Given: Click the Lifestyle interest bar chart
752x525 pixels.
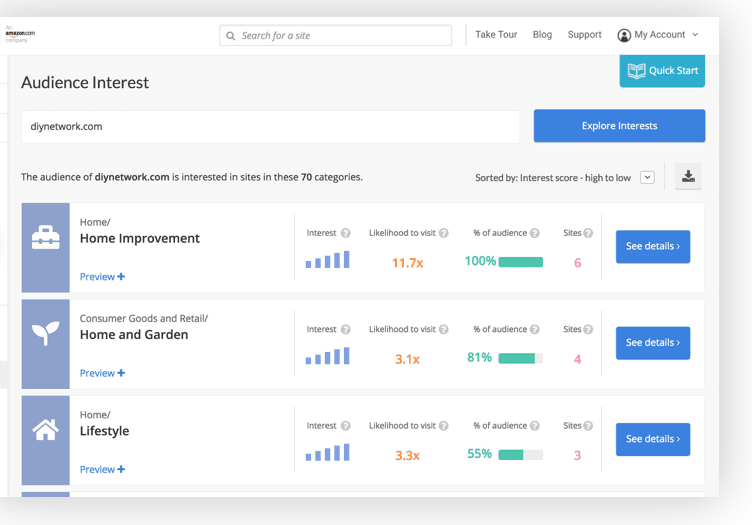Looking at the screenshot, I should pos(328,452).
